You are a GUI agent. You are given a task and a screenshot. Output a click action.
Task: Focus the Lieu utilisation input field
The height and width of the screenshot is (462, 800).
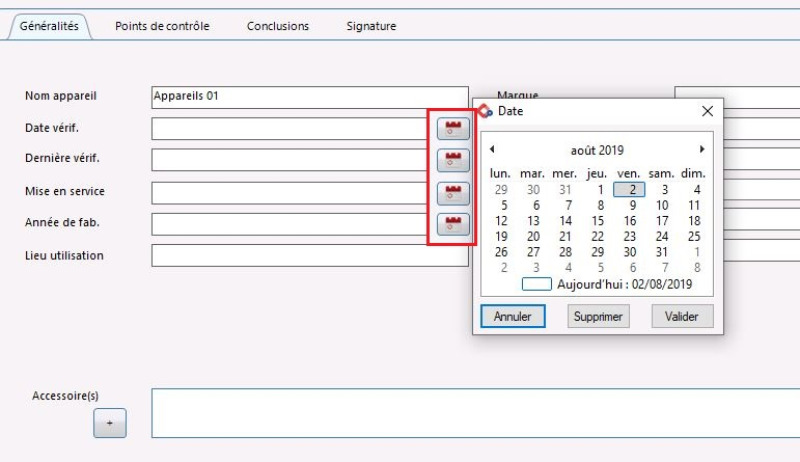click(310, 255)
